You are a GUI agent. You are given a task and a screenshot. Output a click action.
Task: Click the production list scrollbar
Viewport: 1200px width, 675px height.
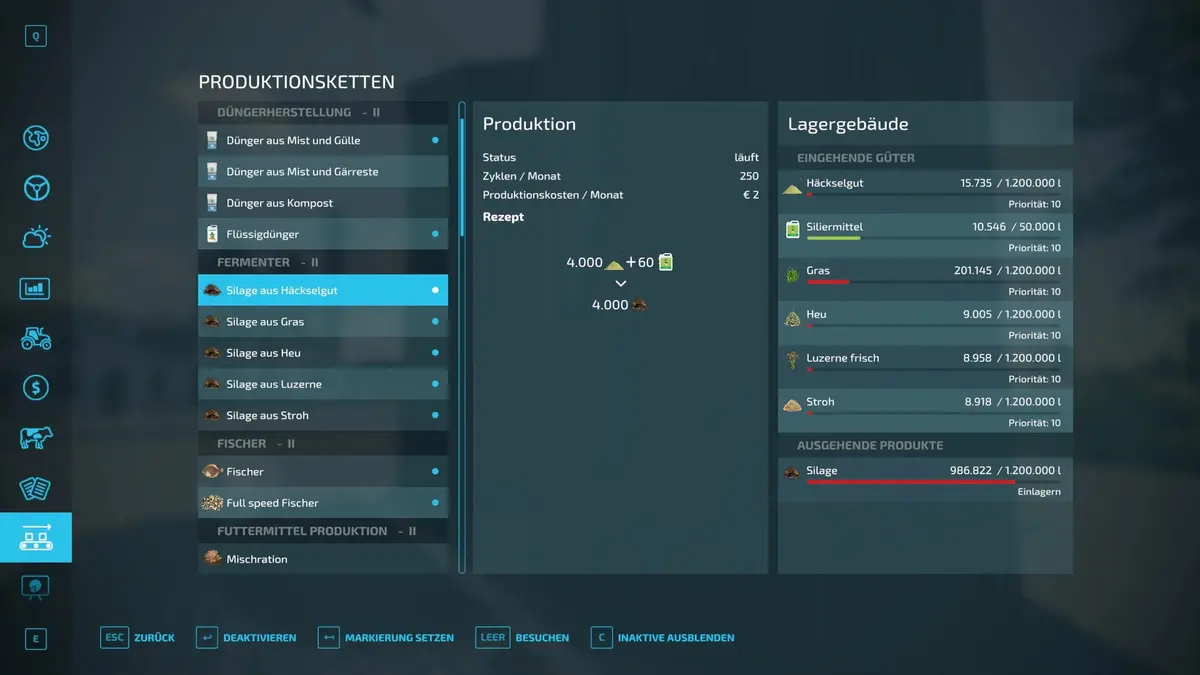click(x=462, y=170)
